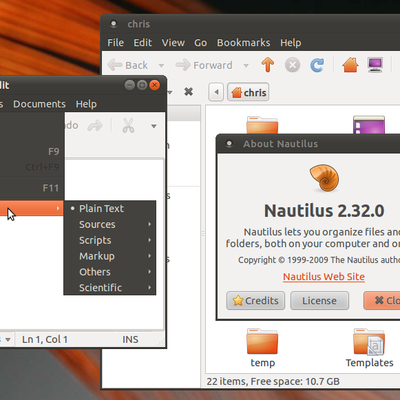This screenshot has width=400, height=400.
Task: Click the INS insert mode indicator
Action: click(130, 339)
